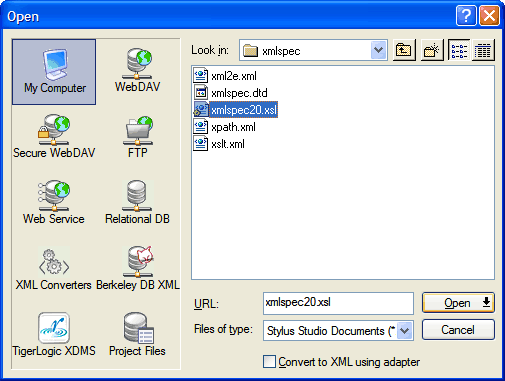
Task: Select the file named xslt.xml
Action: point(228,144)
